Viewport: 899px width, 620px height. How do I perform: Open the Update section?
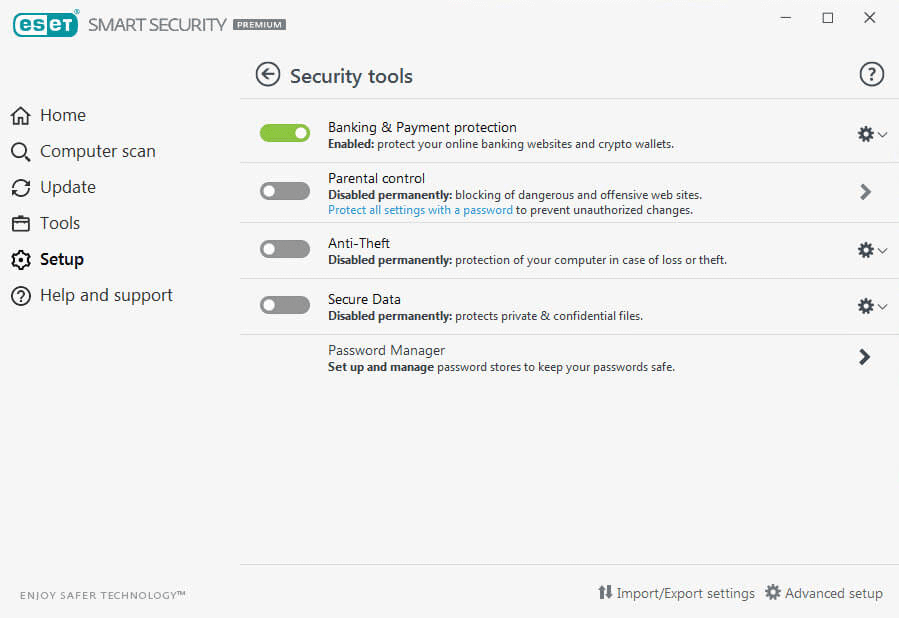pos(67,187)
